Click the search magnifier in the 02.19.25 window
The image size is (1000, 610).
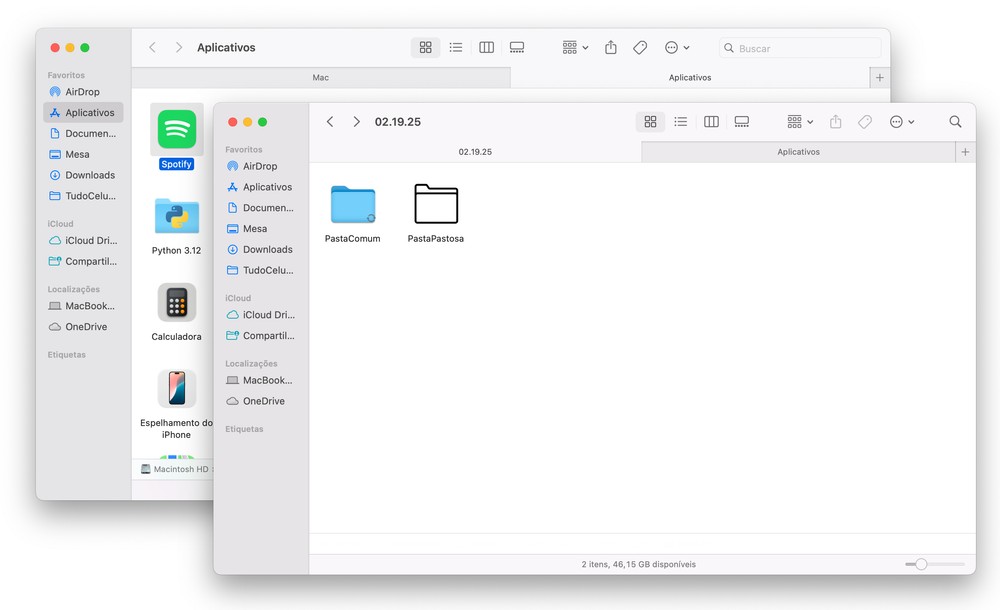pyautogui.click(x=955, y=122)
